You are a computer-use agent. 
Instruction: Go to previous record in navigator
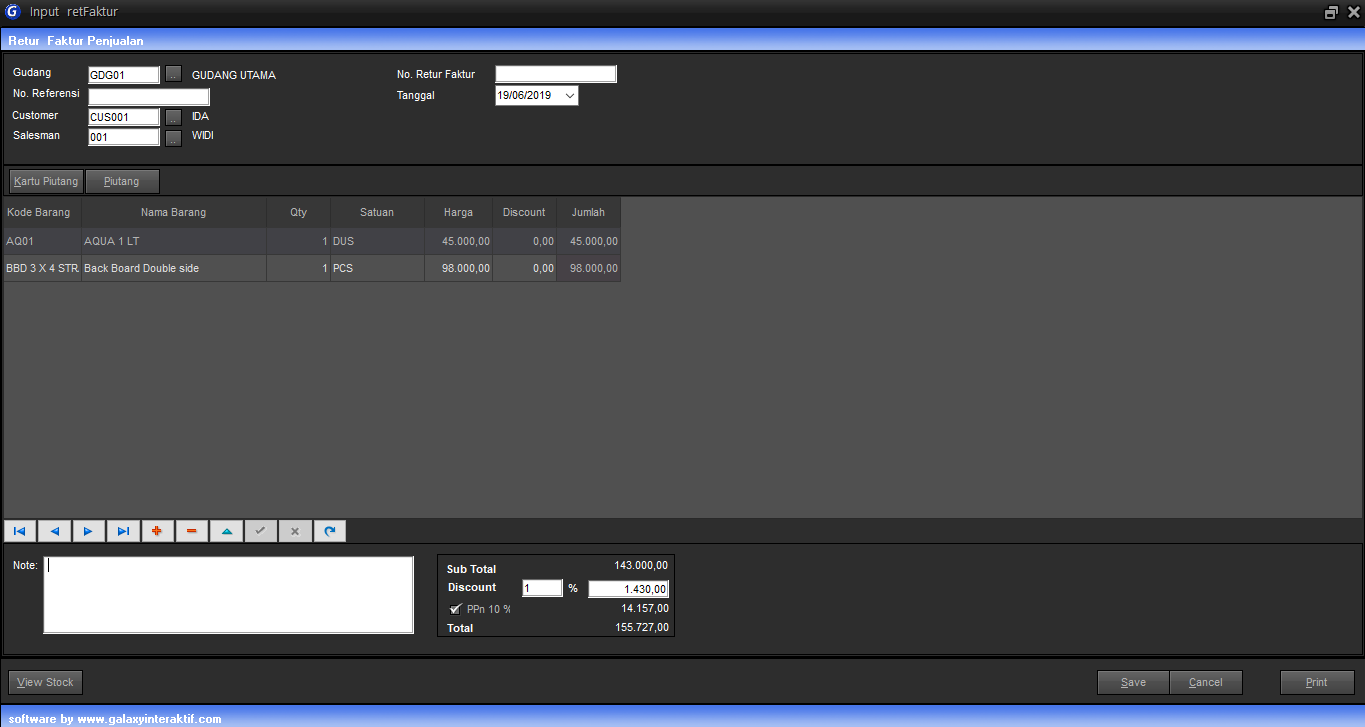coord(54,531)
